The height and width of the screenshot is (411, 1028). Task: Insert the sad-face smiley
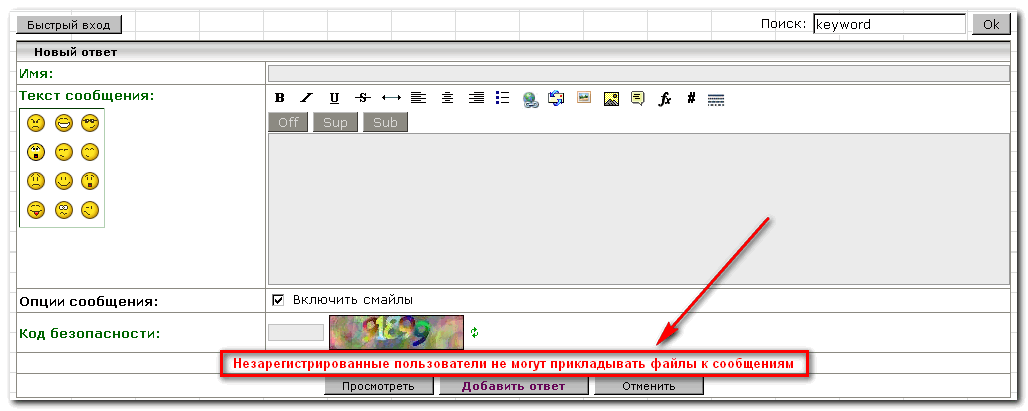pyautogui.click(x=35, y=180)
